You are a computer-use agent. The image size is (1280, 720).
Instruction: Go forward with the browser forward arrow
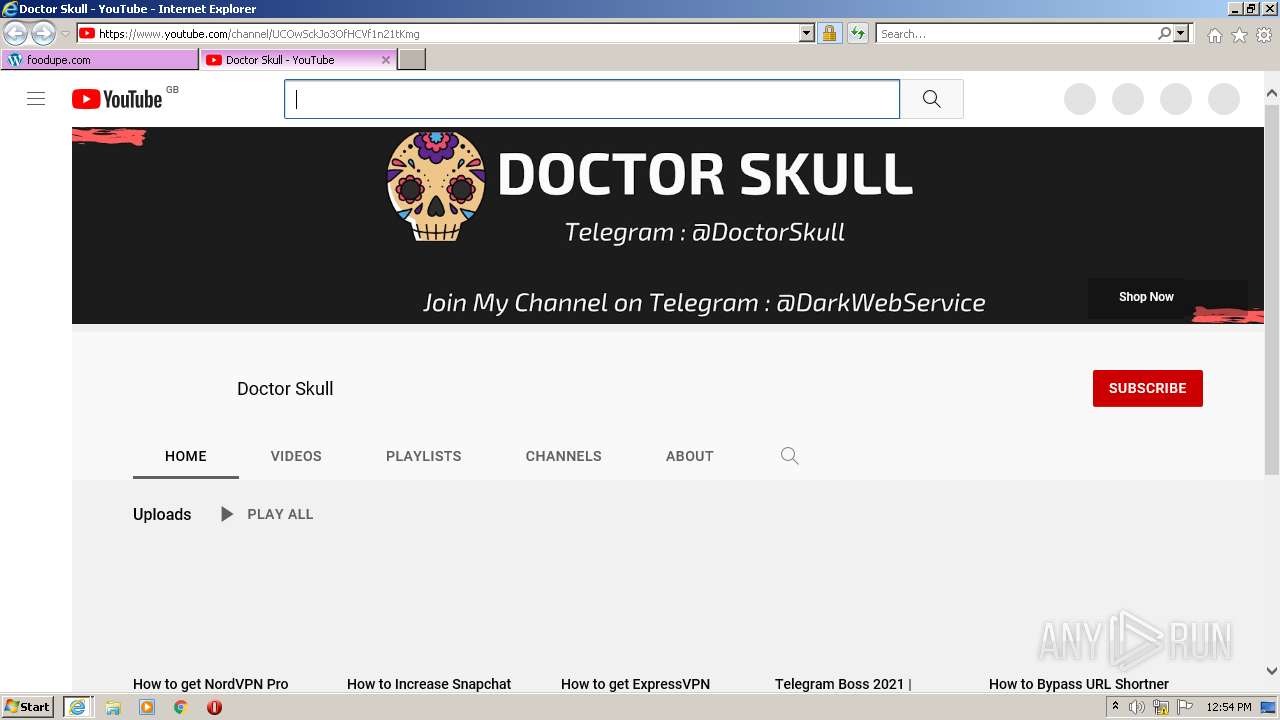(x=43, y=33)
